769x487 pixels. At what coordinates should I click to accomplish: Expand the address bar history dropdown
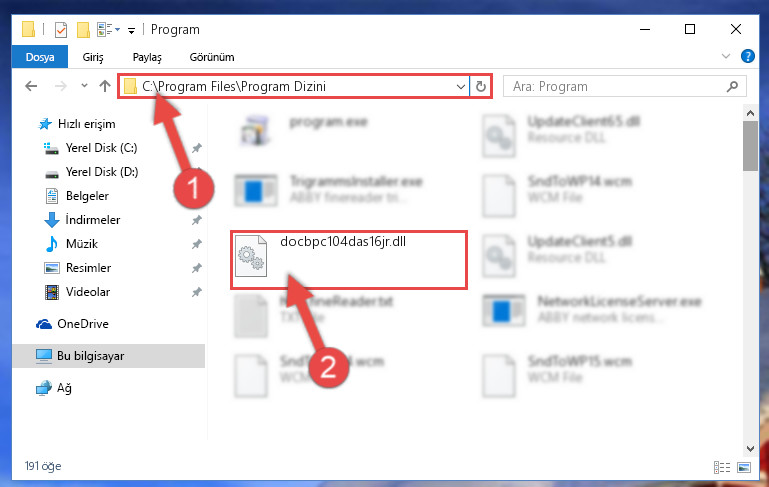(x=461, y=87)
